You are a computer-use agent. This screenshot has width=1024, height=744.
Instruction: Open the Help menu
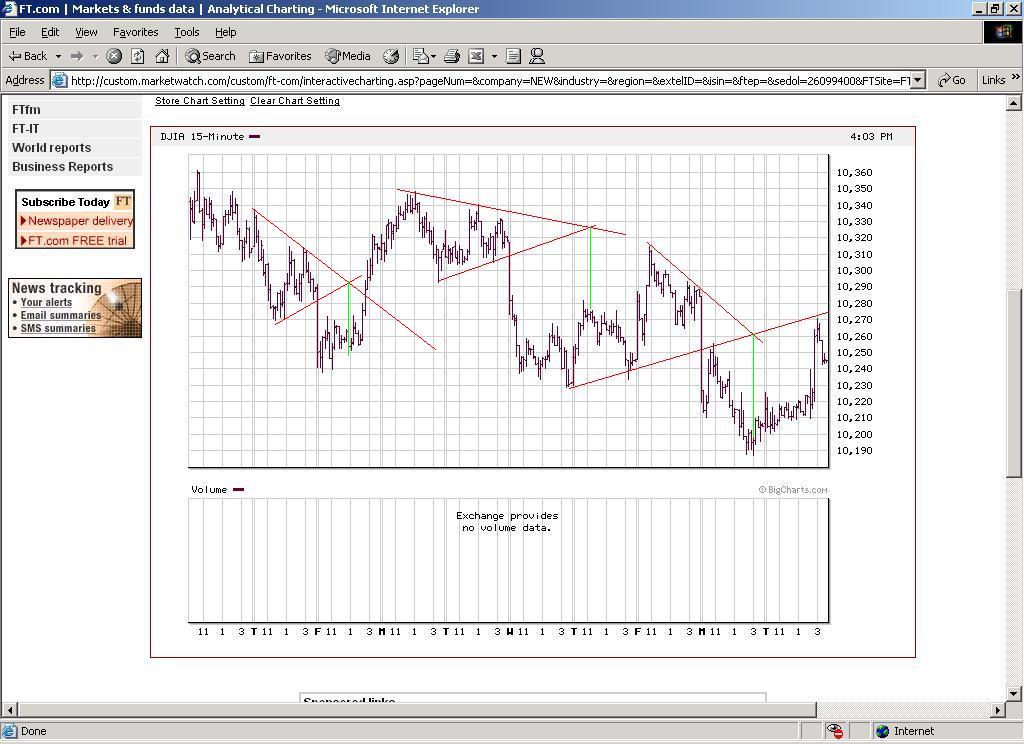(x=225, y=32)
